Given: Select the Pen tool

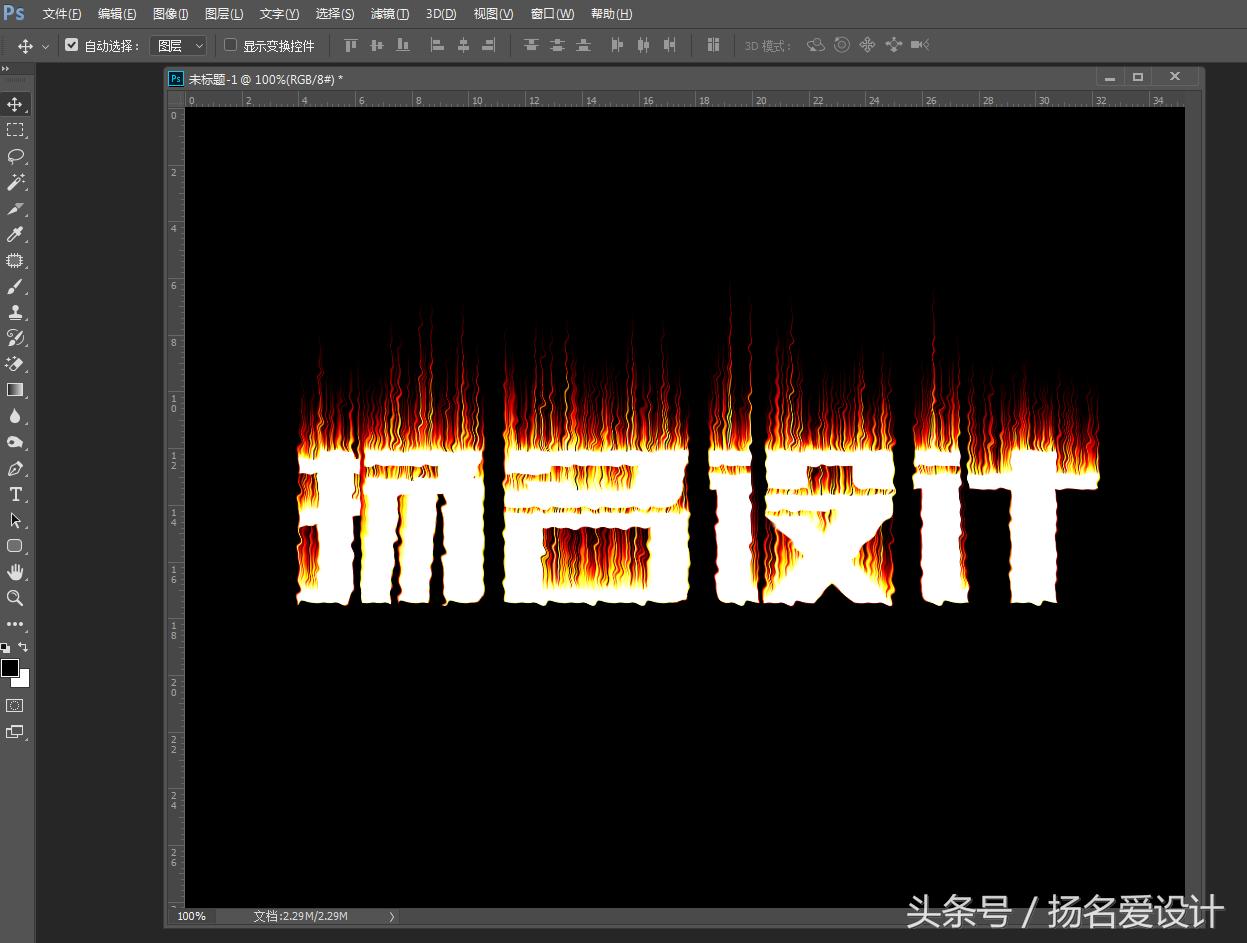Looking at the screenshot, I should tap(15, 468).
